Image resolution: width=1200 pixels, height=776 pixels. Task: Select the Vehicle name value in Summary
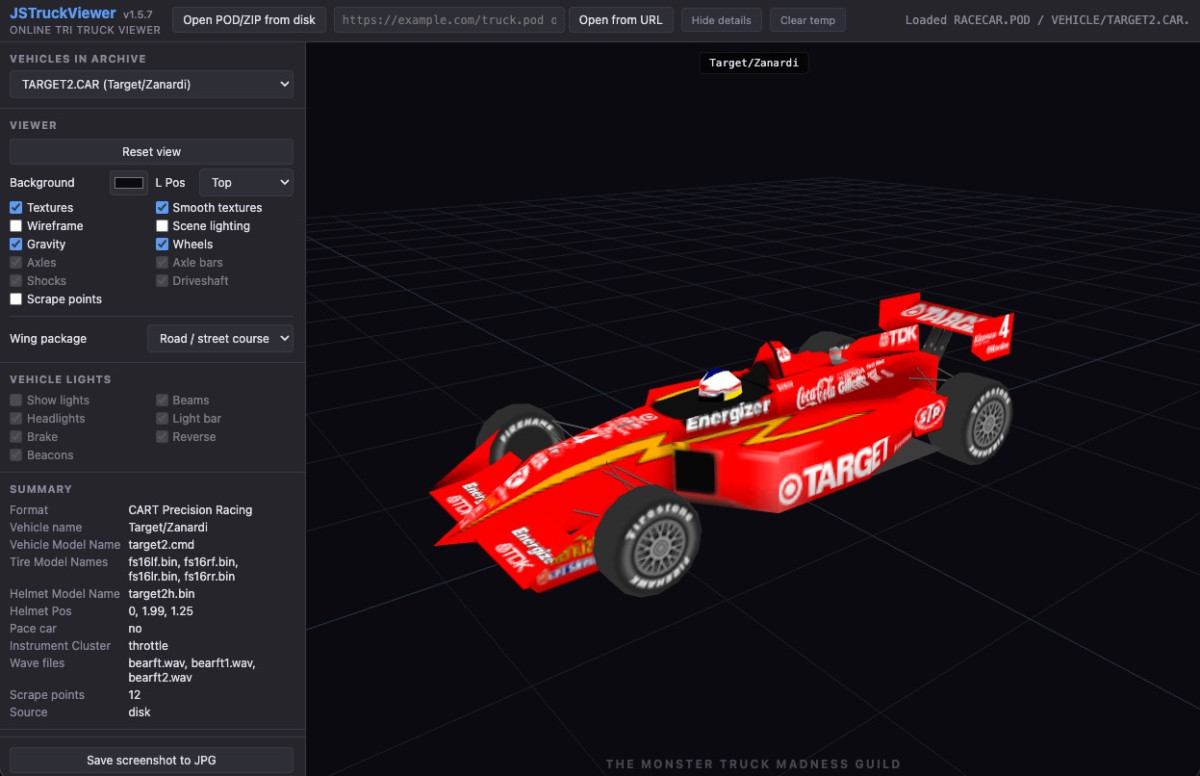tap(168, 527)
